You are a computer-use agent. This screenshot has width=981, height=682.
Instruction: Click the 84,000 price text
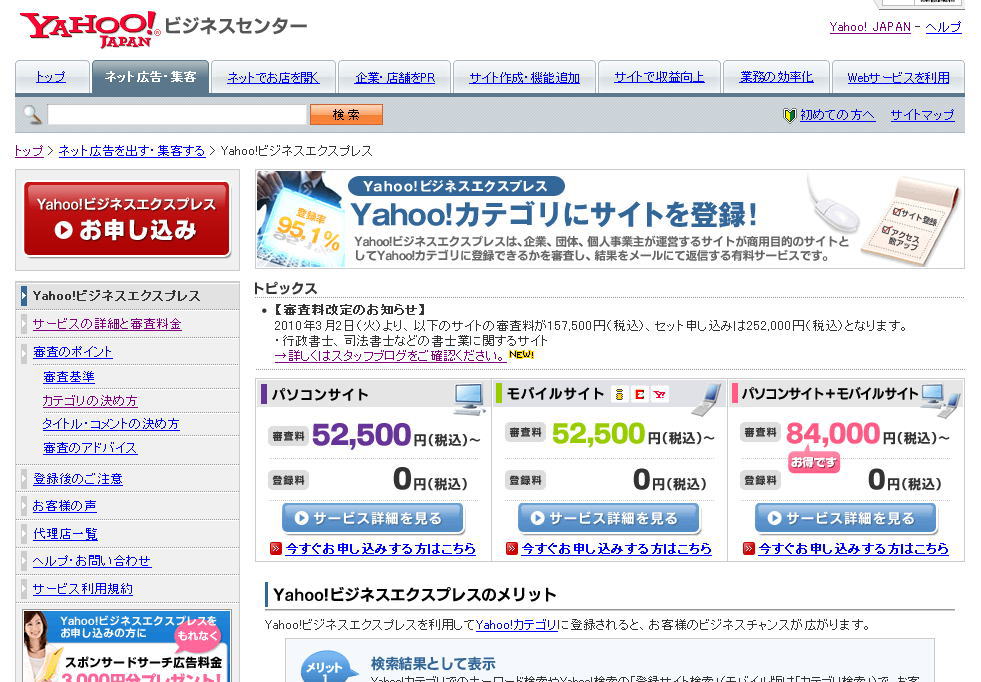coord(833,434)
